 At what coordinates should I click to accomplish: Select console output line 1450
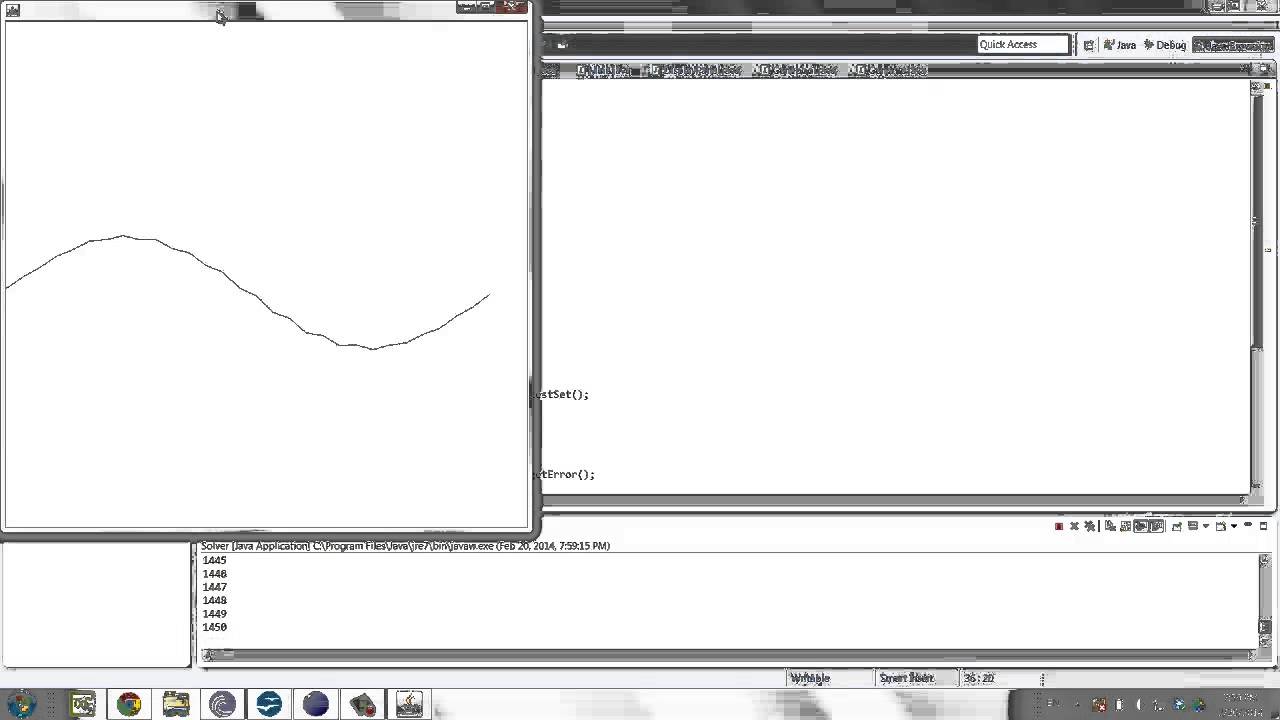[214, 627]
